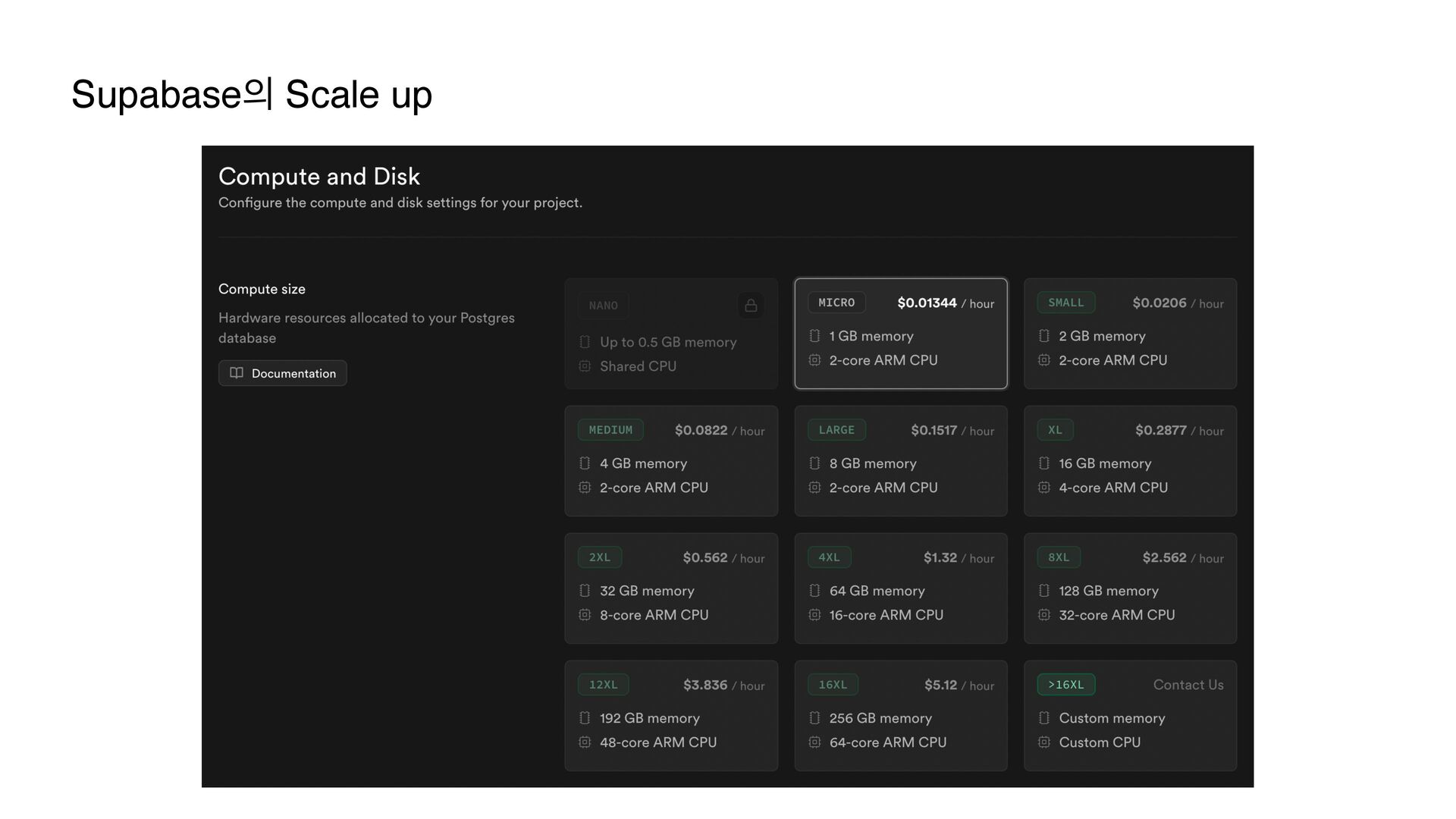This screenshot has width=1456, height=819.
Task: Click memory icon next to 2 GB memory
Action: pos(1044,336)
